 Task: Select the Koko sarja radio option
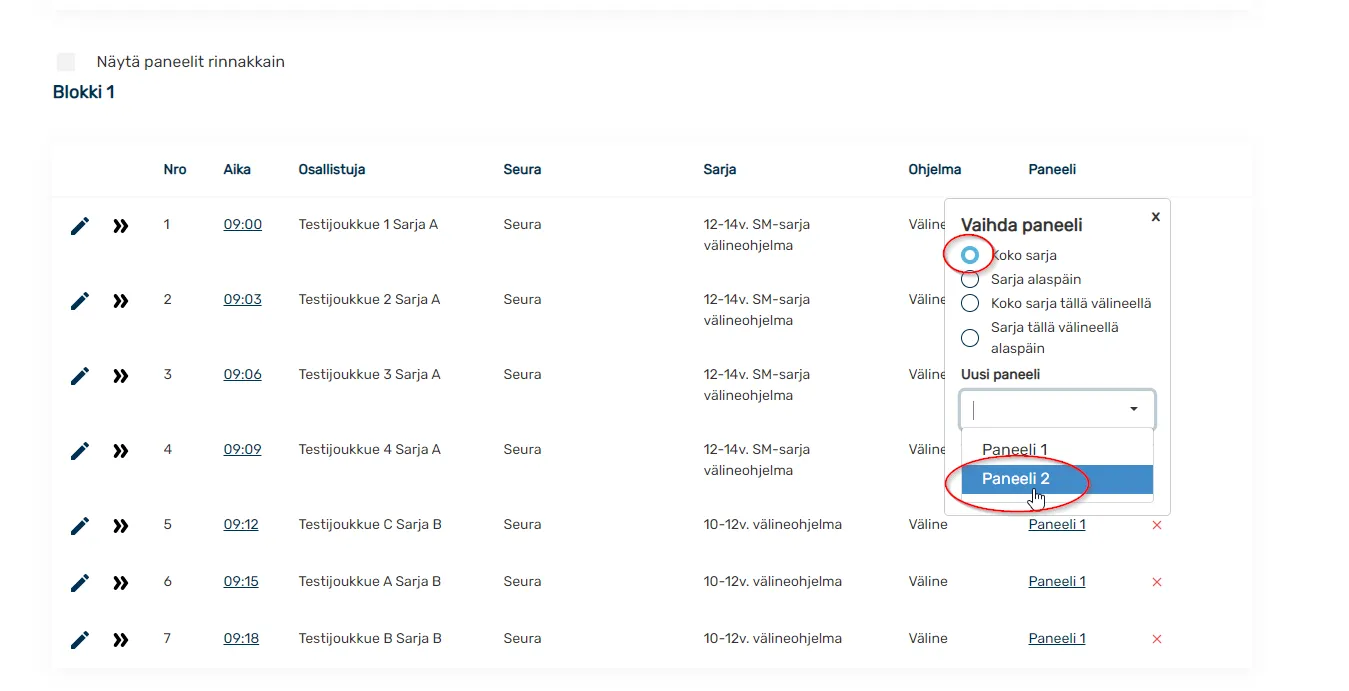pos(969,255)
